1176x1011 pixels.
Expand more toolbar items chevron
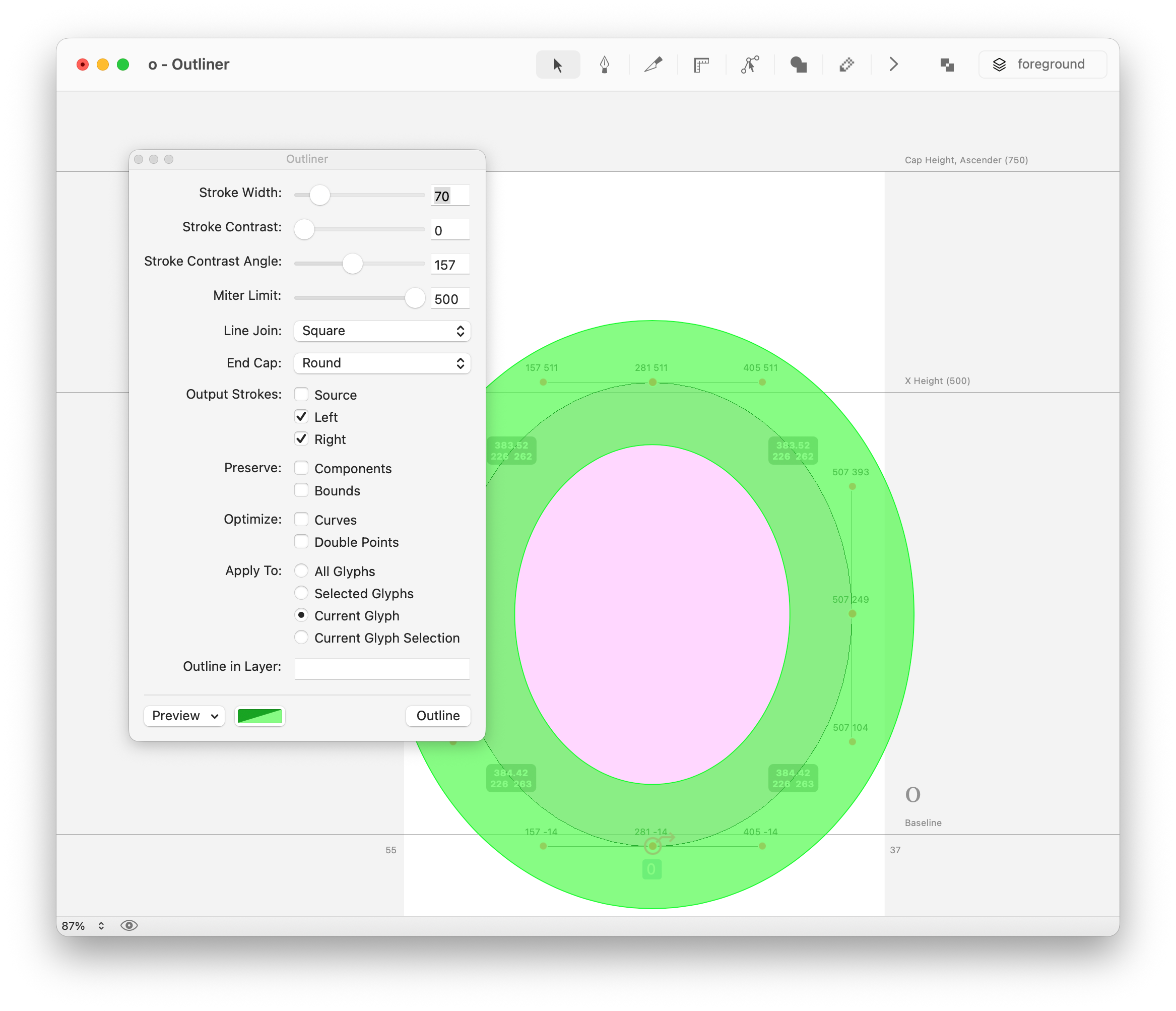[893, 65]
